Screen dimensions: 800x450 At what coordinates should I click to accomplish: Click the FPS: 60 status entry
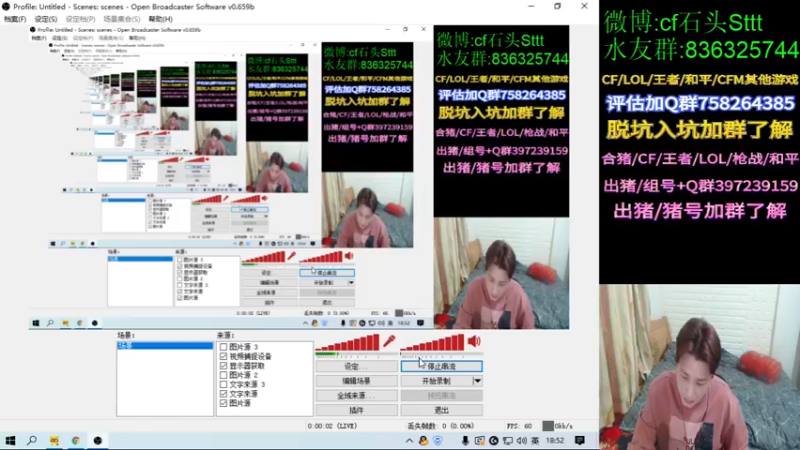[x=519, y=426]
